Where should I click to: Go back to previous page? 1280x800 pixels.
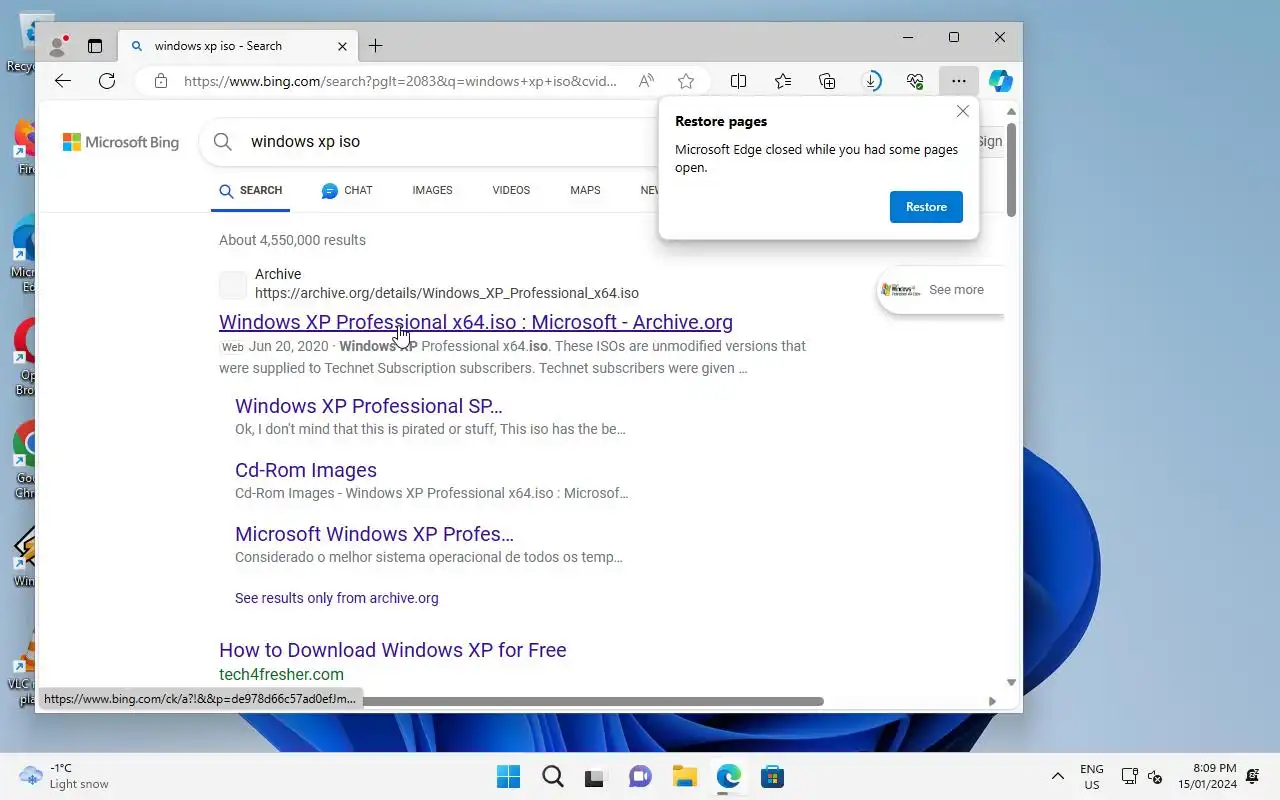[x=62, y=81]
